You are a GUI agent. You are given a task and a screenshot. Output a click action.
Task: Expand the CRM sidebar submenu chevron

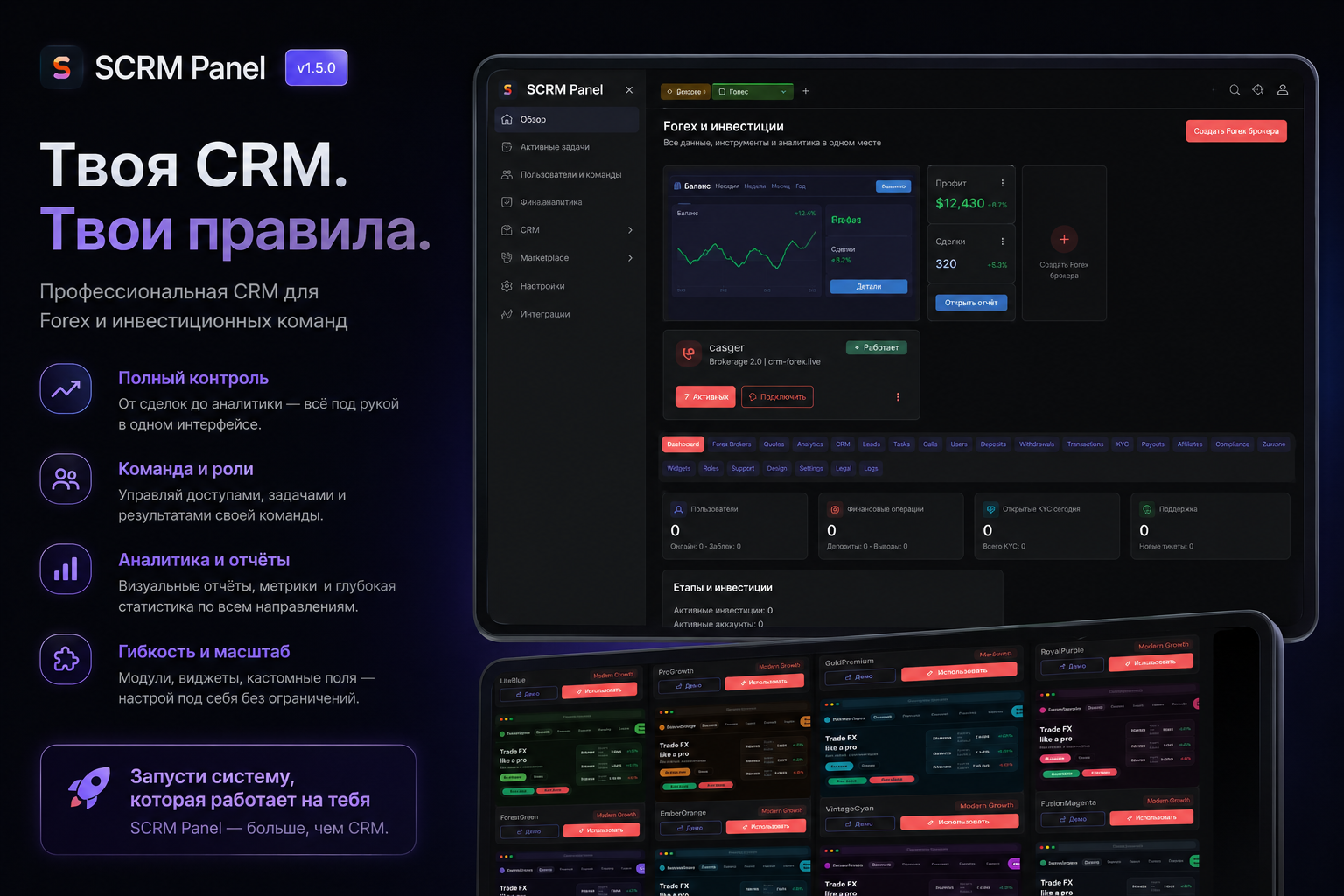pos(630,230)
